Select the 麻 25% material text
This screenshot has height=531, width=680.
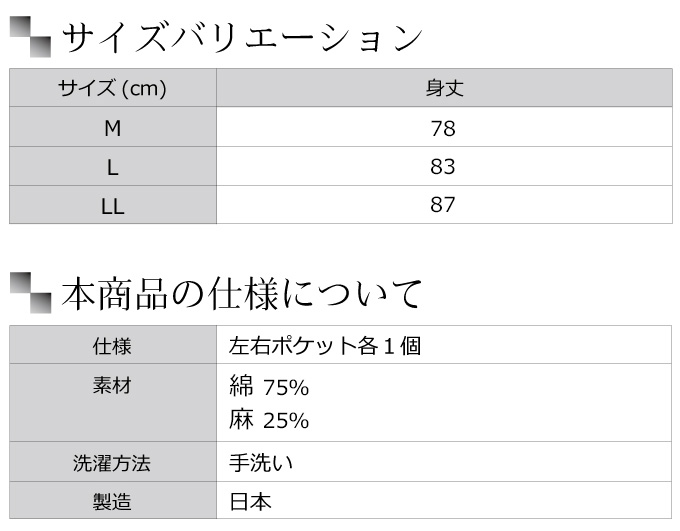tap(269, 420)
